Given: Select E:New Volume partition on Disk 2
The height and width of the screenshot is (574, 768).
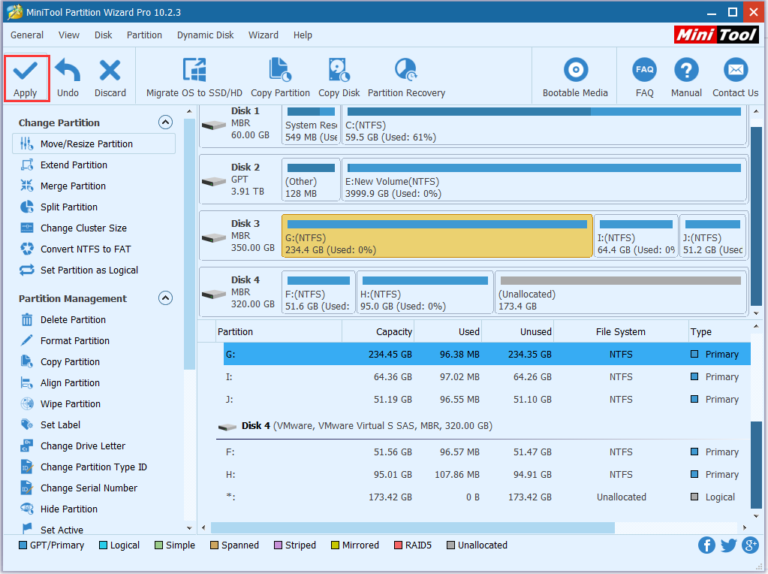Looking at the screenshot, I should tap(544, 180).
